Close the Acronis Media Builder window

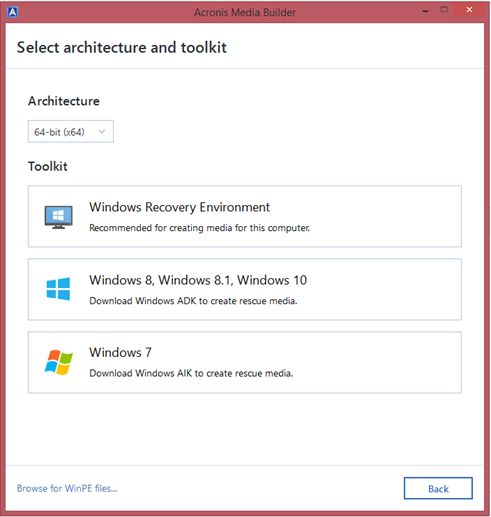(x=469, y=10)
